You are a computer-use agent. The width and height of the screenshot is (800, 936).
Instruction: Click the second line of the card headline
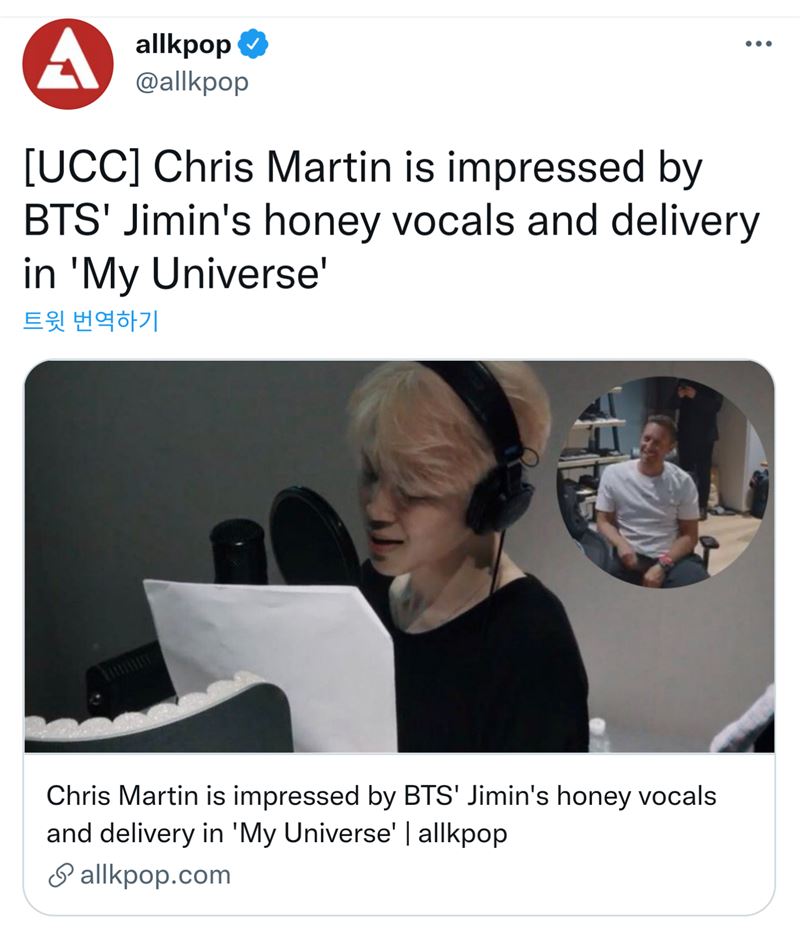(x=277, y=833)
